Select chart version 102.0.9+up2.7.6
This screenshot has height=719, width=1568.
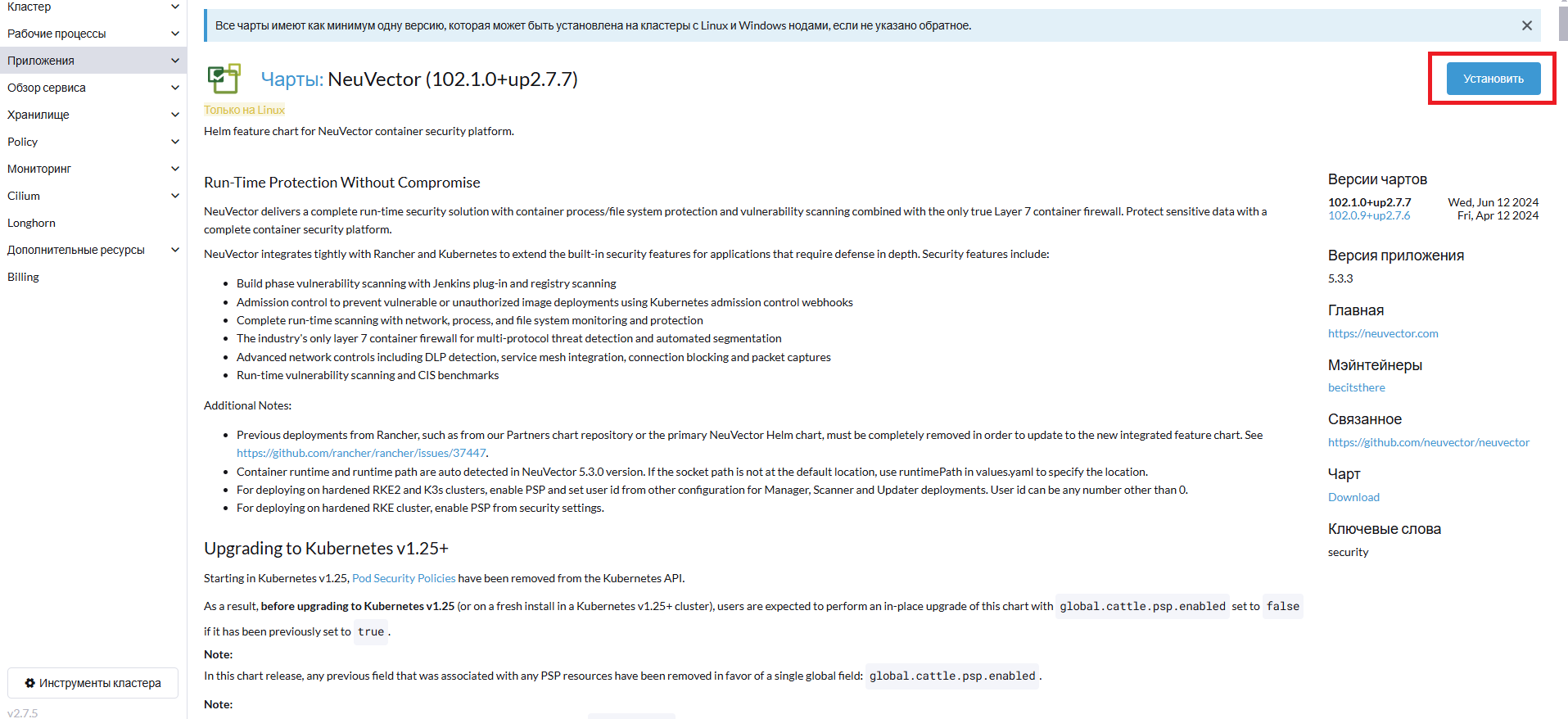click(1368, 215)
